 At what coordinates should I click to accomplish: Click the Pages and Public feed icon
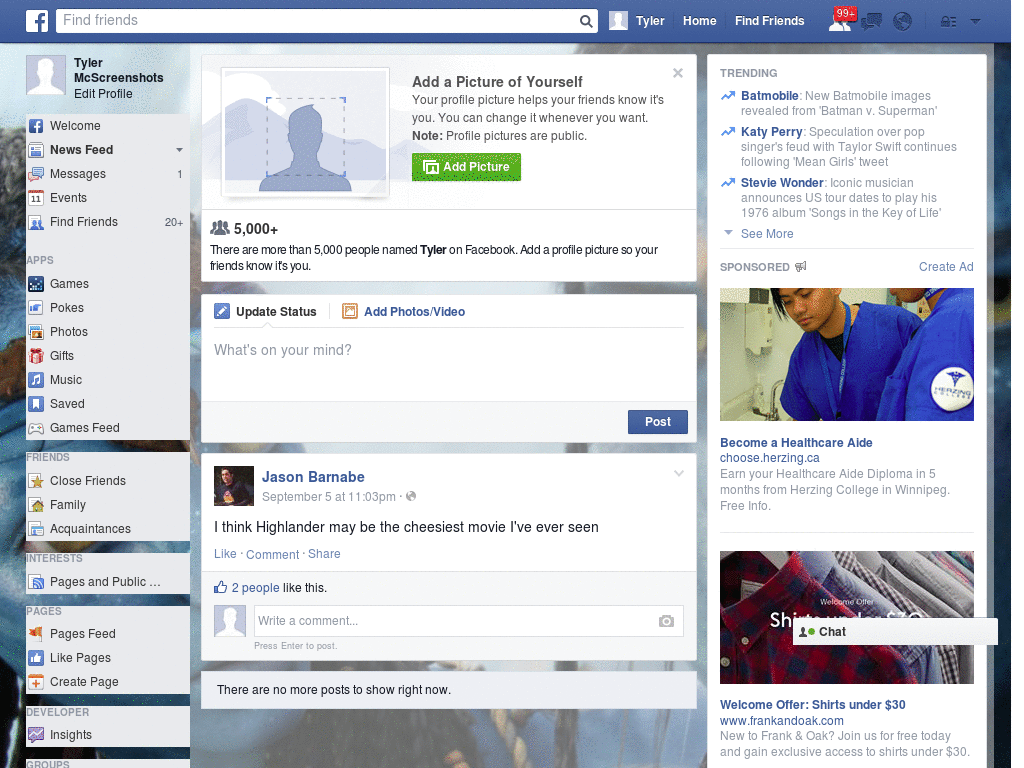(36, 582)
